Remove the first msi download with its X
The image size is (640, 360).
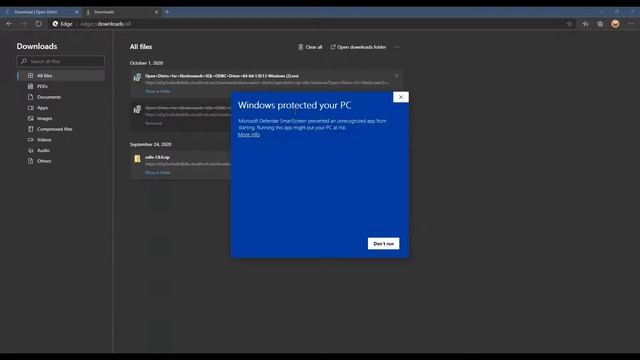396,76
